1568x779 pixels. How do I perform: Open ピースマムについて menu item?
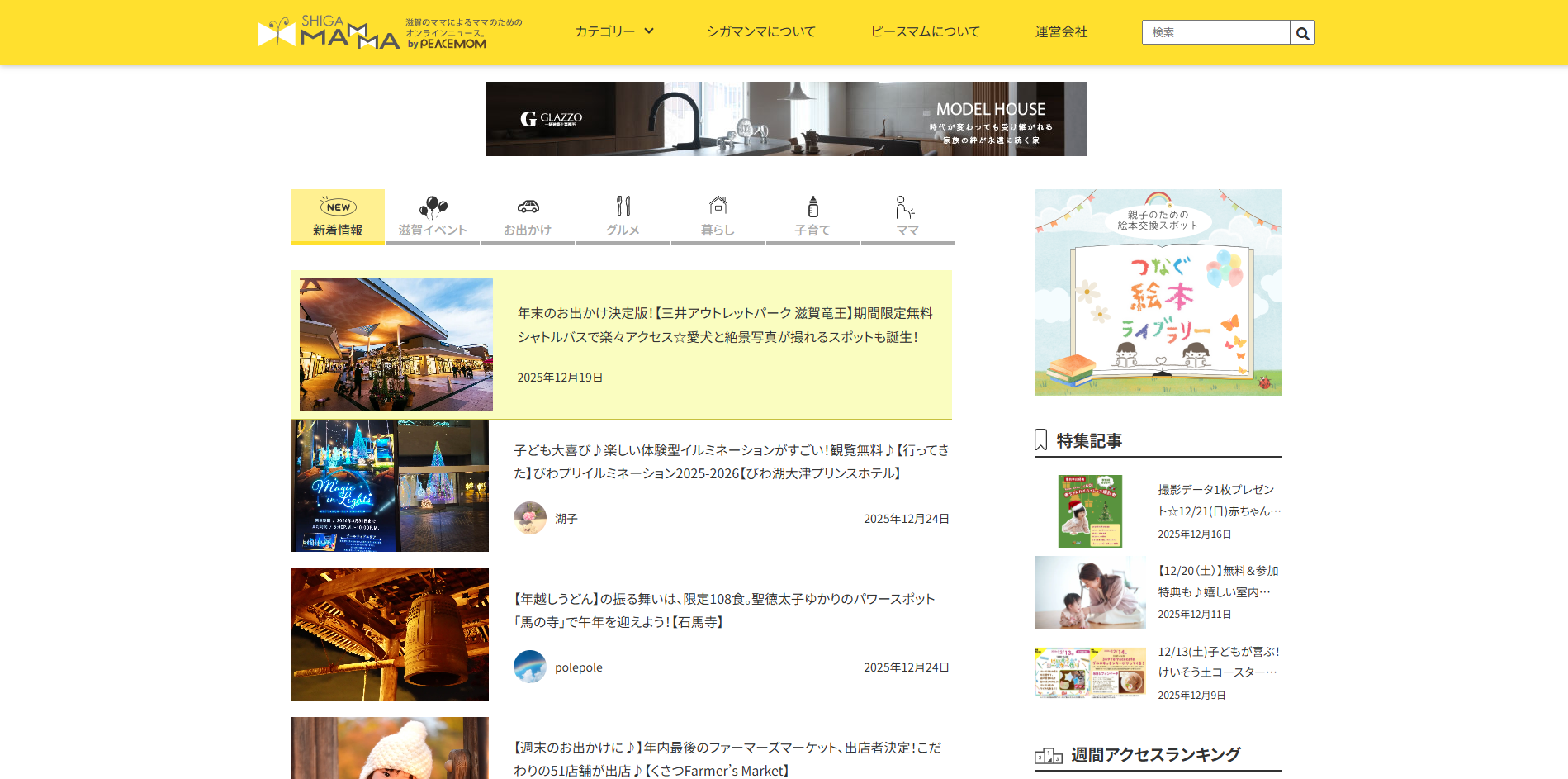pos(925,31)
